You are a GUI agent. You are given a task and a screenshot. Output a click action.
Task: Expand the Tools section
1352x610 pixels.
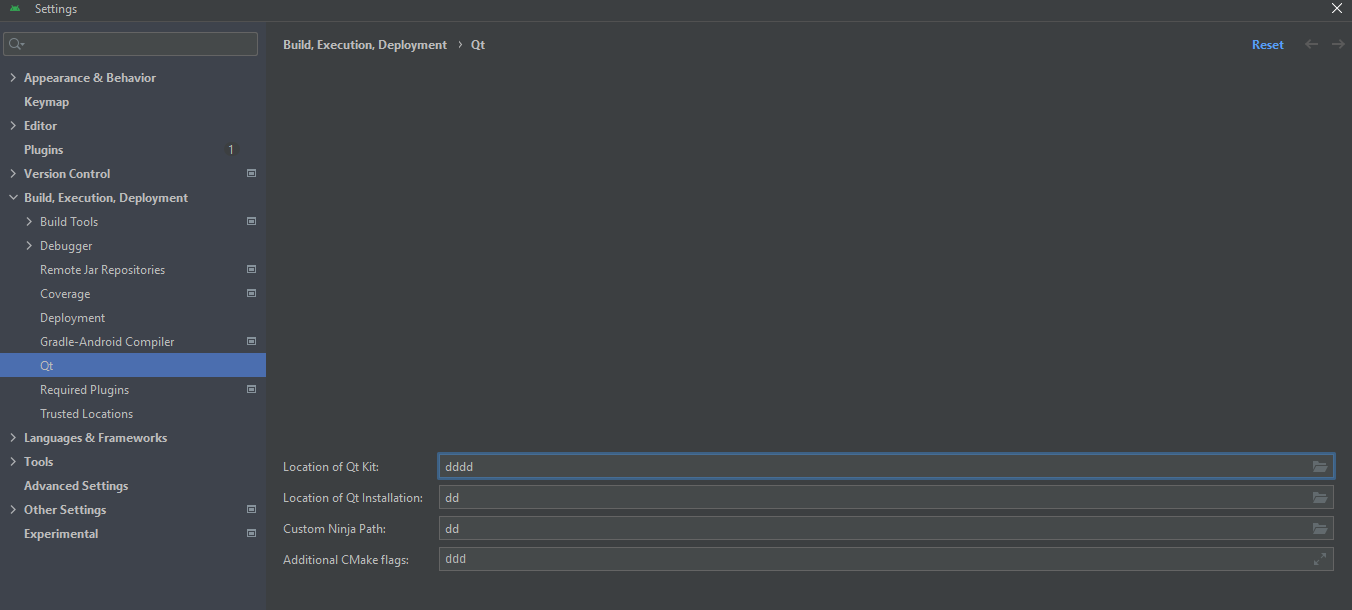13,462
